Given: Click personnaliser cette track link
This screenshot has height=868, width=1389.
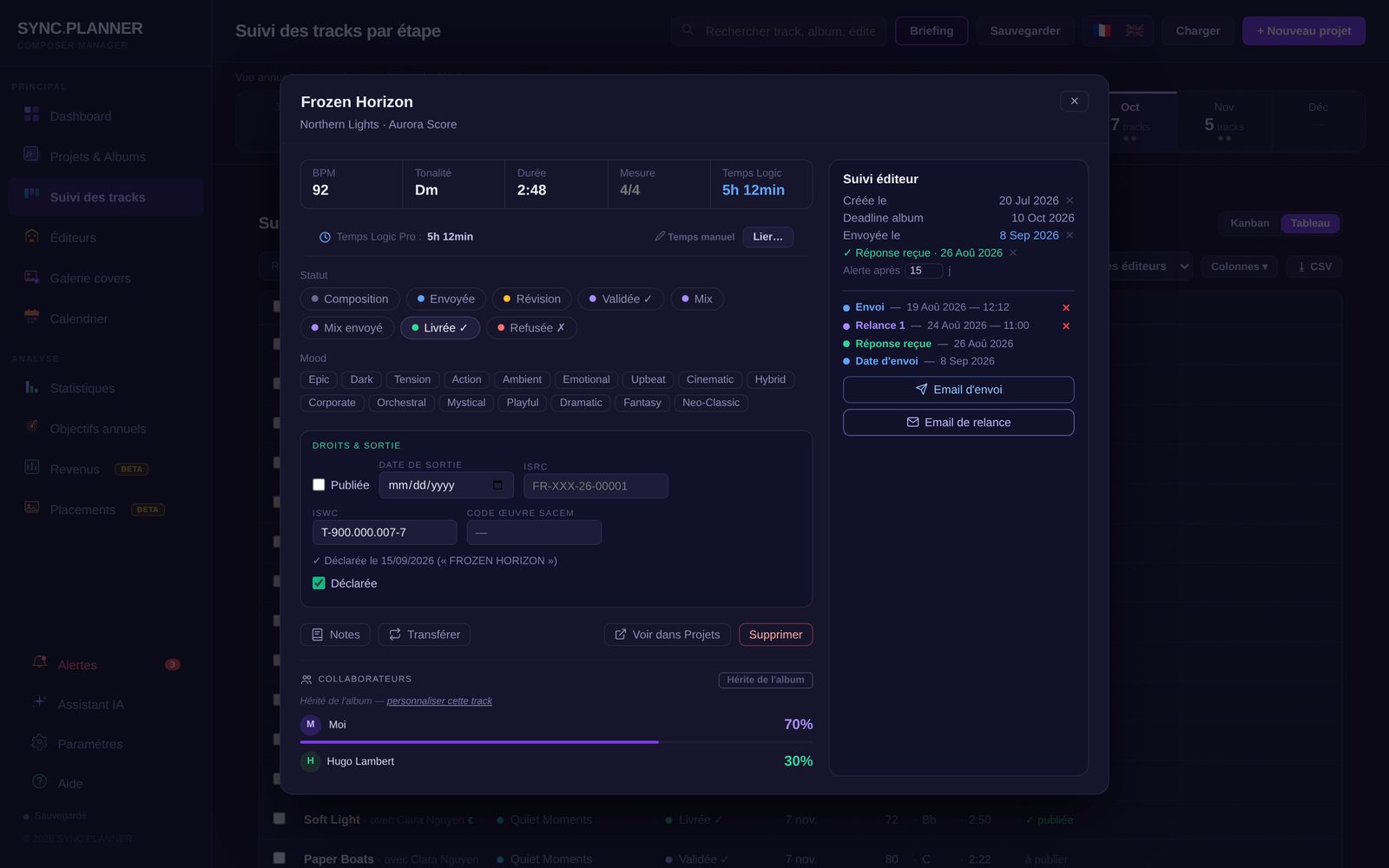Looking at the screenshot, I should [x=439, y=700].
